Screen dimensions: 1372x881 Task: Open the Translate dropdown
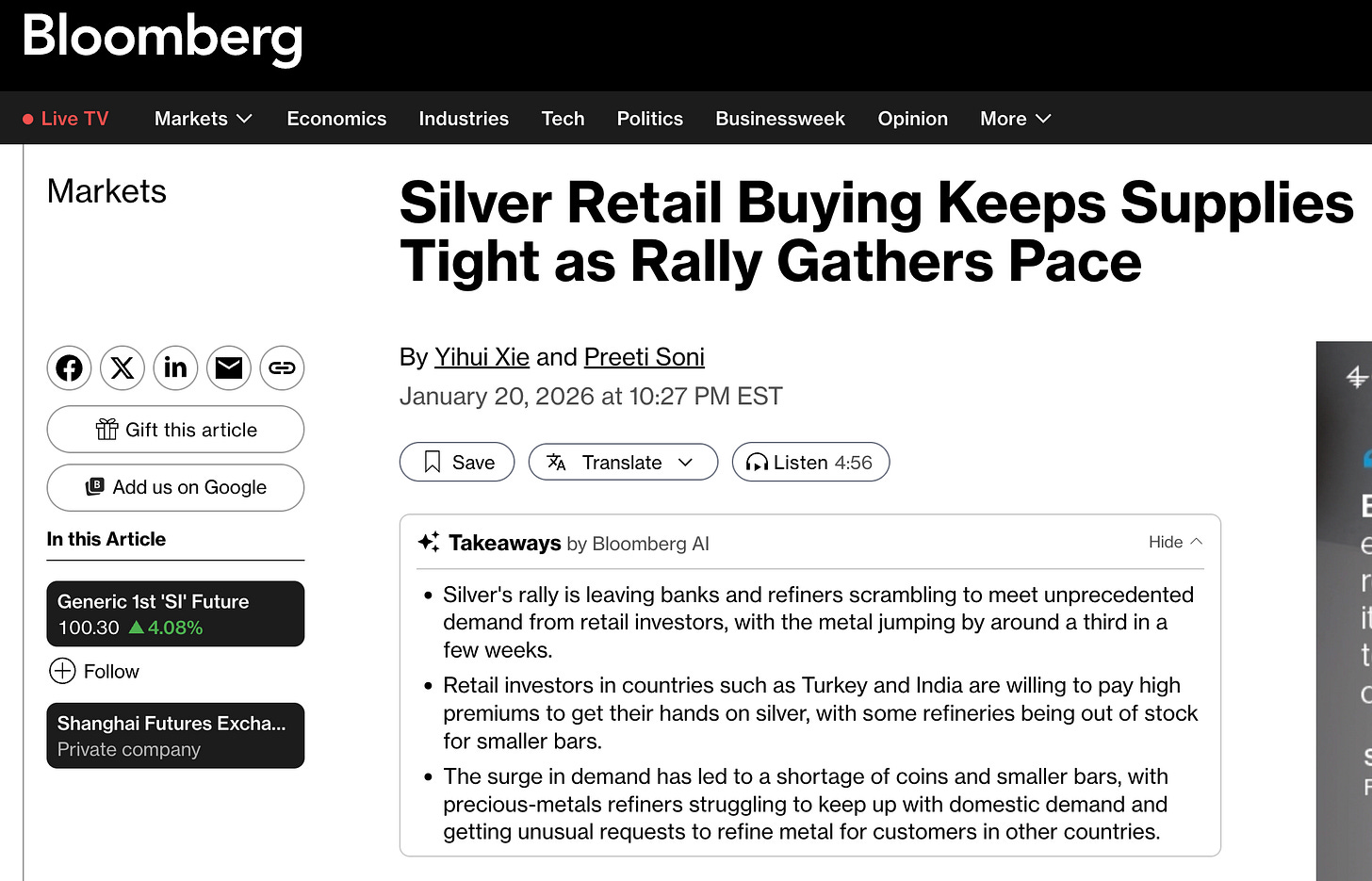point(623,462)
